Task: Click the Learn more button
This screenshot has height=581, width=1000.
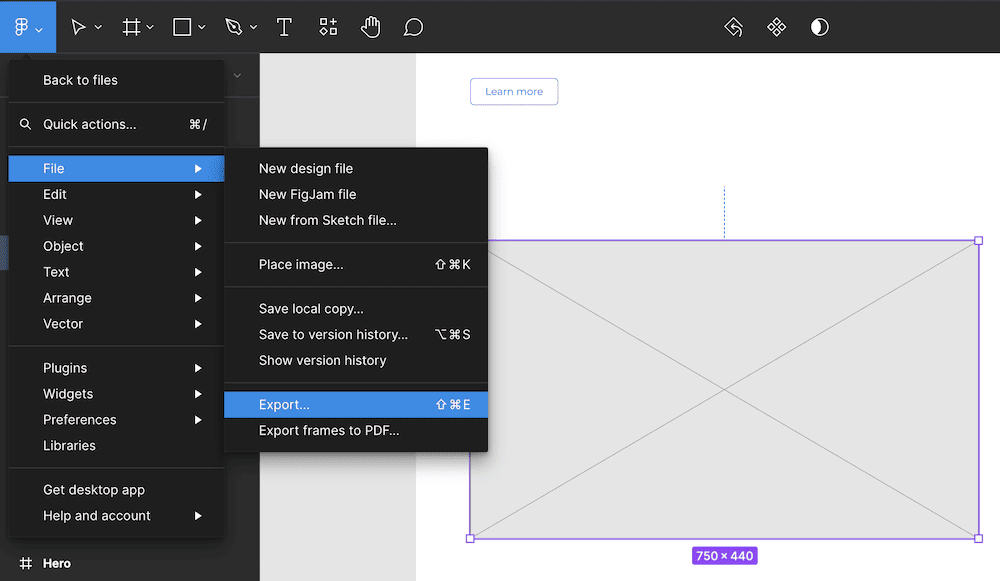Action: tap(513, 91)
